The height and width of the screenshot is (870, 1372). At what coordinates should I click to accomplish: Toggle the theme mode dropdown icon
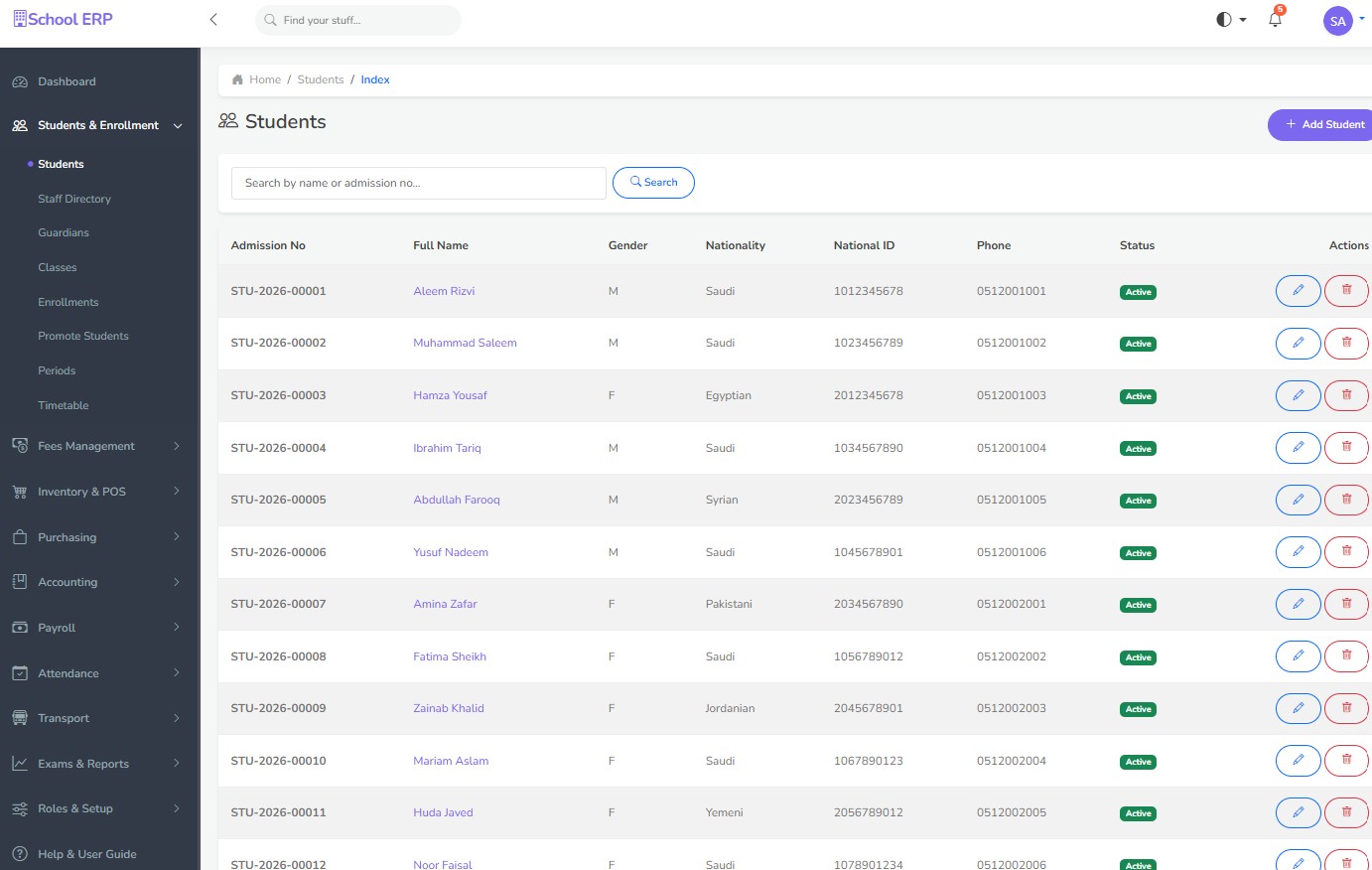(1231, 20)
